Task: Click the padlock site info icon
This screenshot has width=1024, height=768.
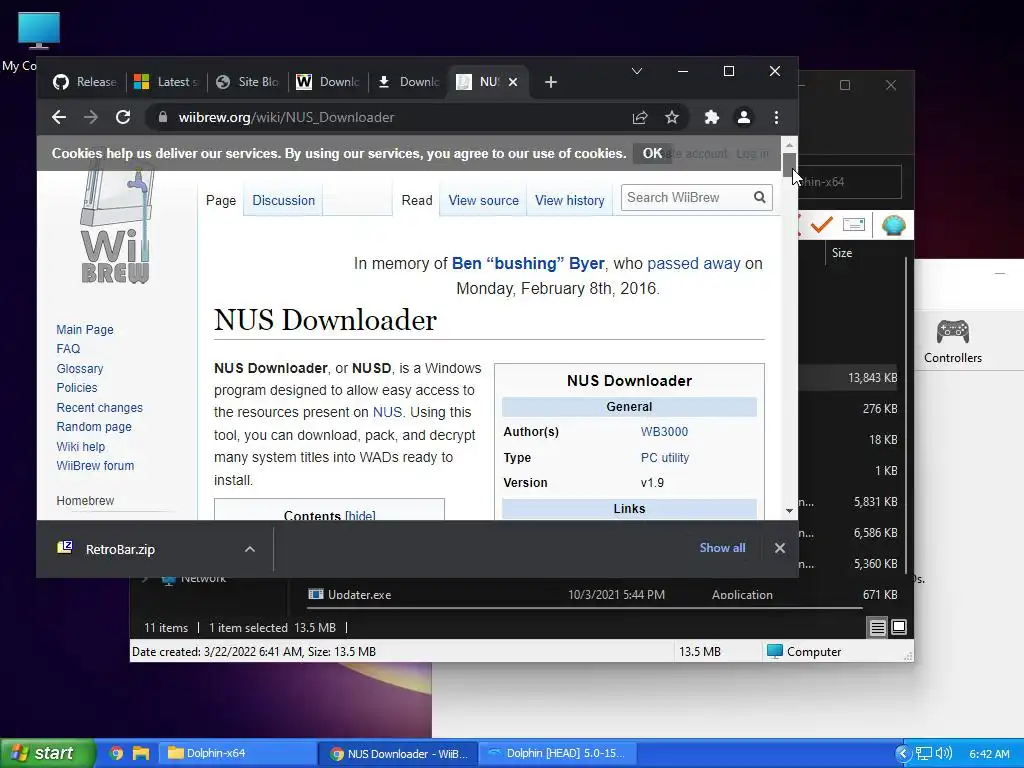Action: point(163,118)
